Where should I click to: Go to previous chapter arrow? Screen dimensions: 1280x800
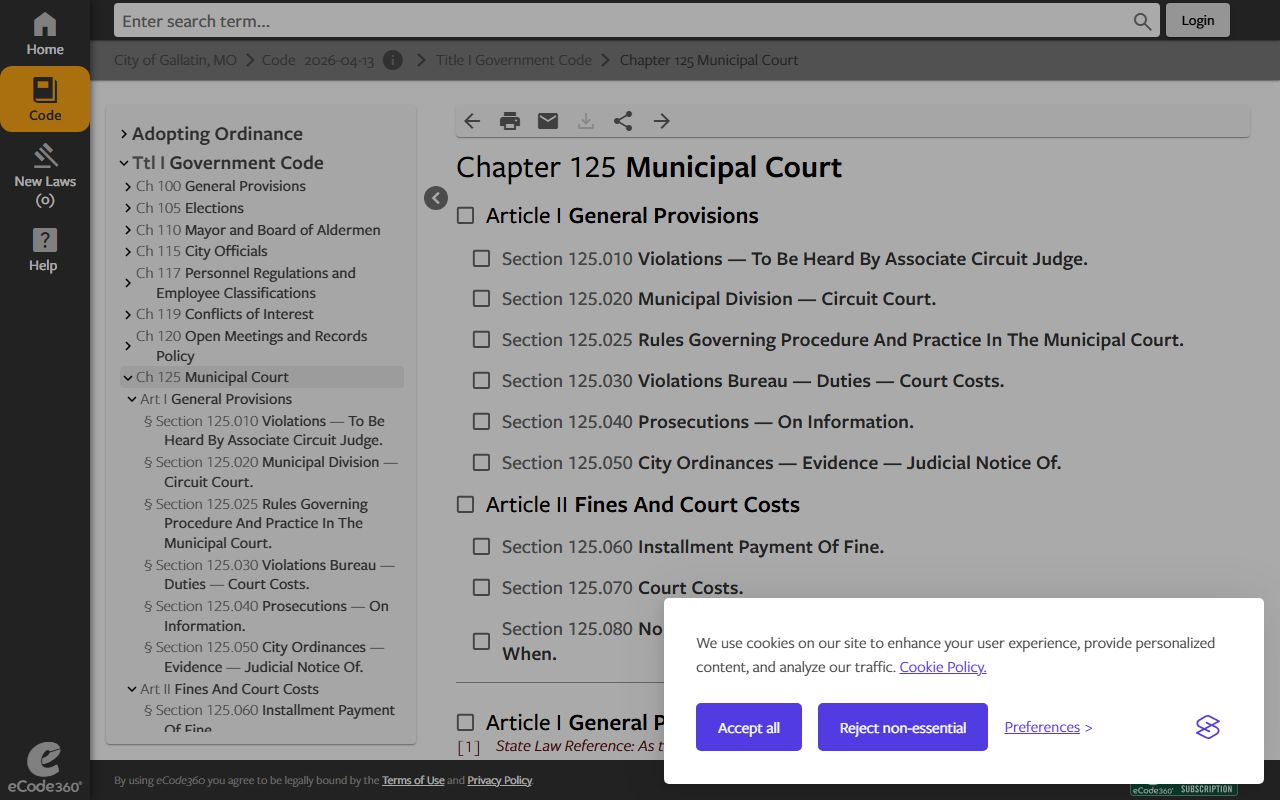coord(472,121)
